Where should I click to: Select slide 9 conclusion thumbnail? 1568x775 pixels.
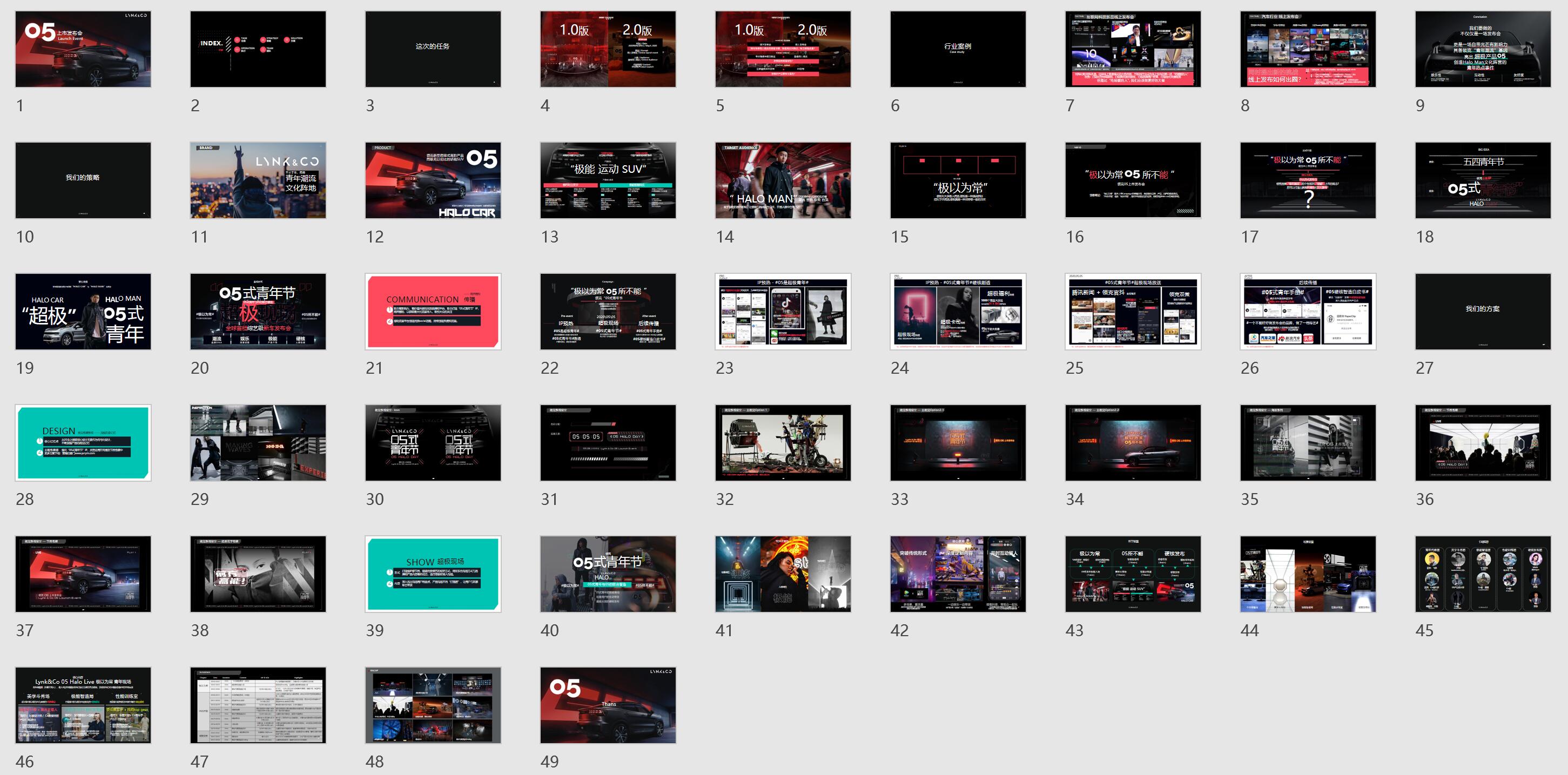click(1483, 49)
